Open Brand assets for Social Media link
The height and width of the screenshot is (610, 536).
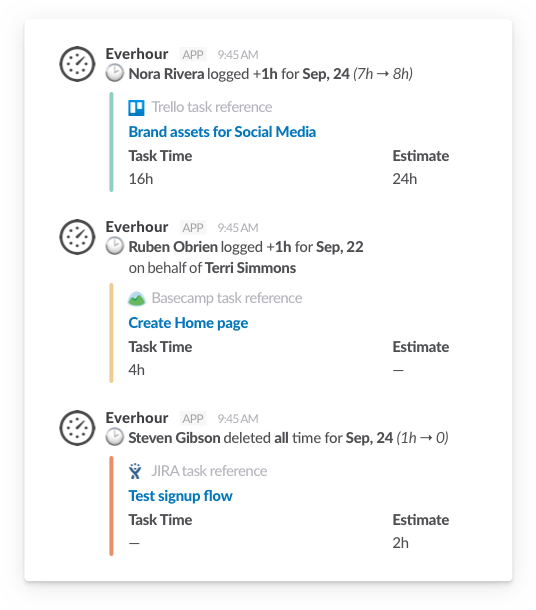(222, 132)
